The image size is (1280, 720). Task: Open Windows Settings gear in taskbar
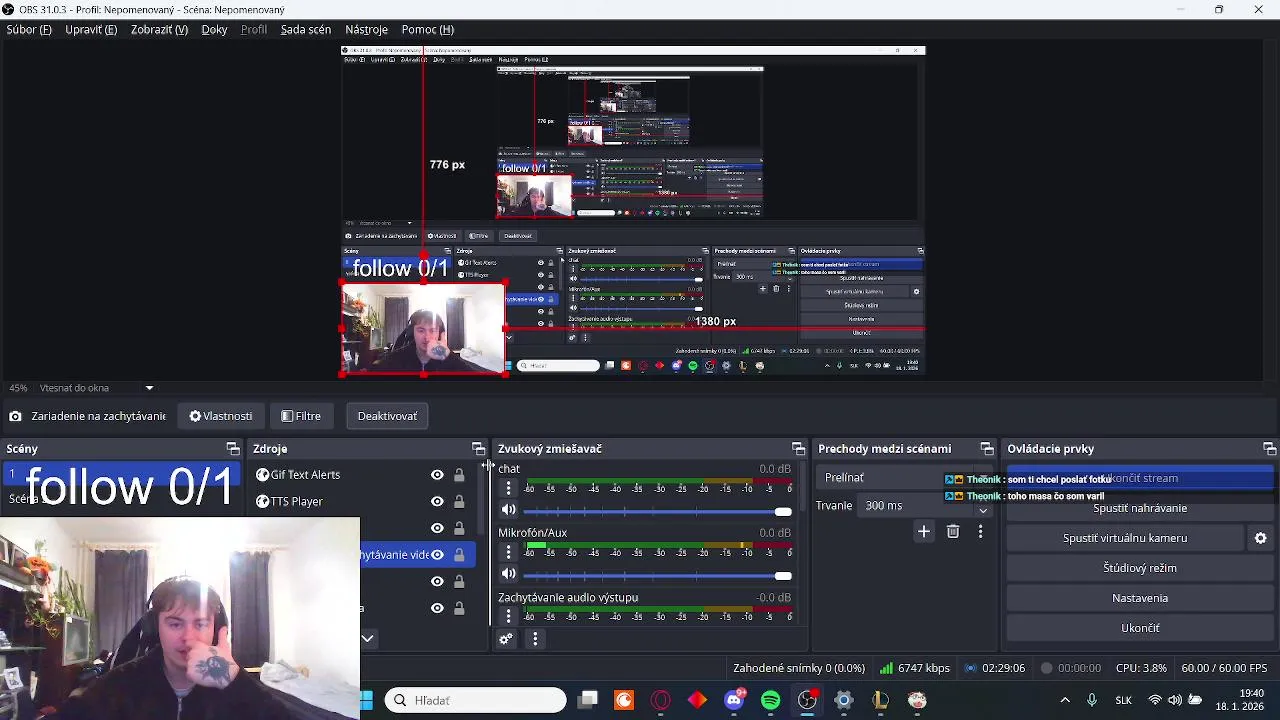[844, 700]
